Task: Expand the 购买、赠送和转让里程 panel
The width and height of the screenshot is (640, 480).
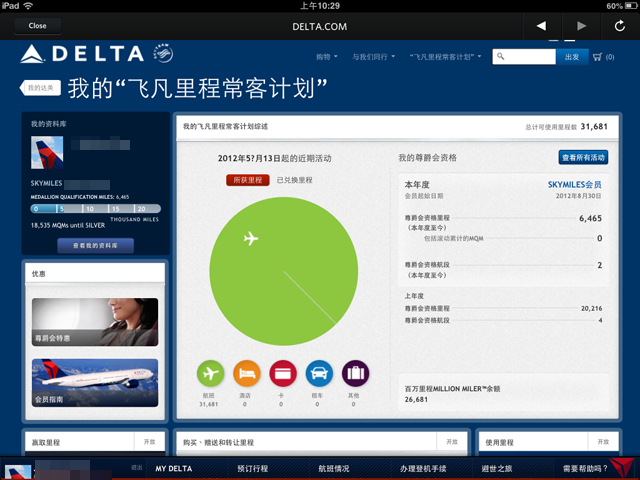Action: (x=451, y=442)
